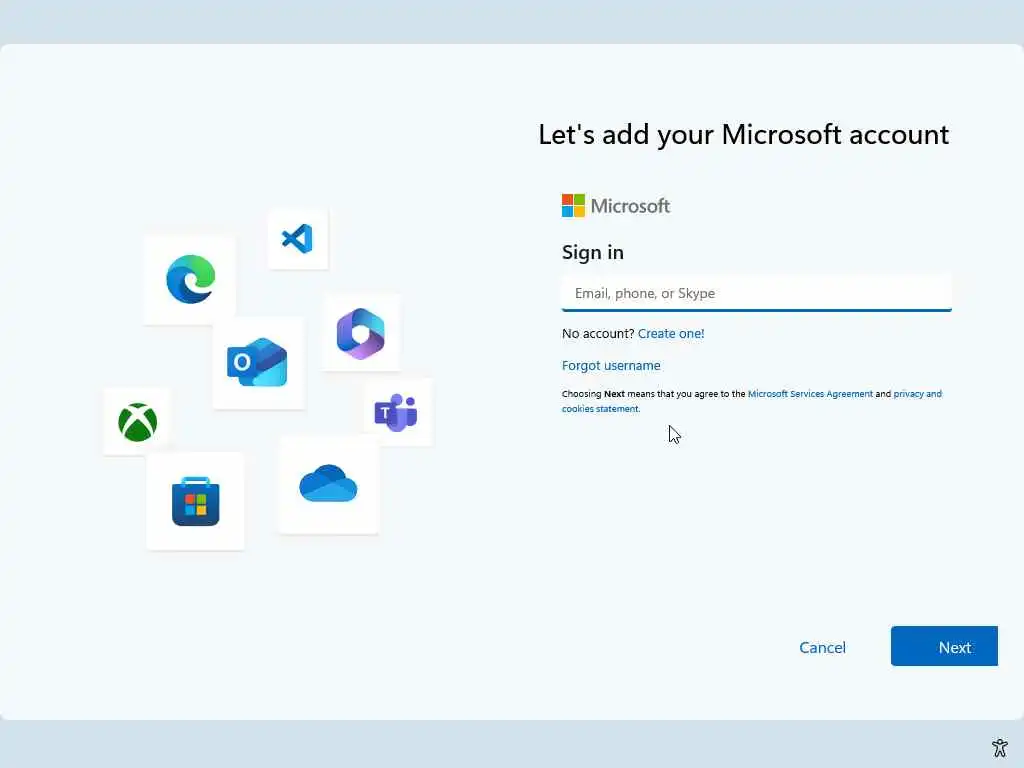
Task: Open the accessibility icon in the corner
Action: pyautogui.click(x=1000, y=748)
